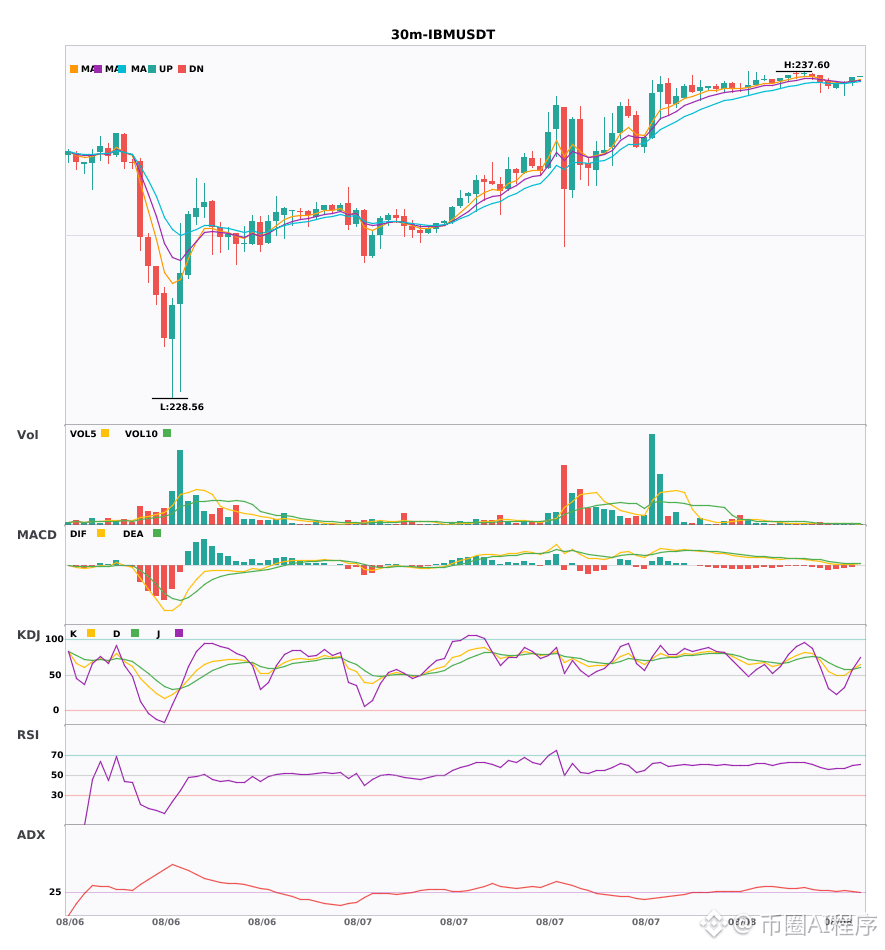Click the red DN legend swatch

[x=182, y=69]
